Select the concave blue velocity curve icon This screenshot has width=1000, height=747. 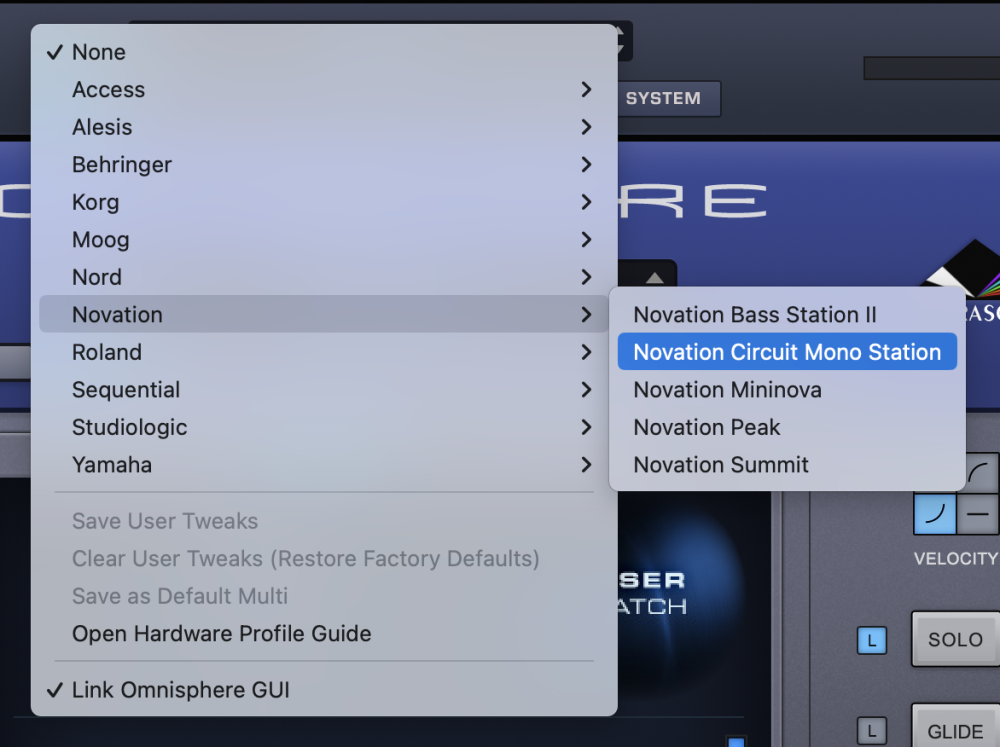[934, 513]
